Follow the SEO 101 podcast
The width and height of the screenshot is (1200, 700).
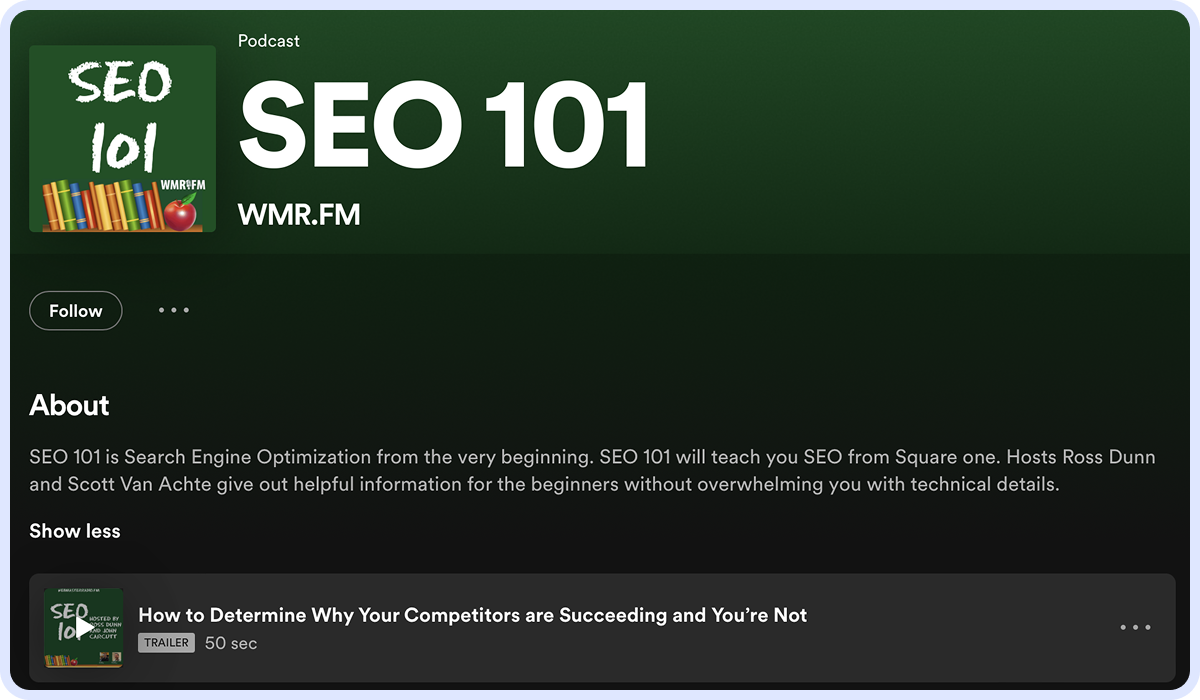(x=76, y=311)
